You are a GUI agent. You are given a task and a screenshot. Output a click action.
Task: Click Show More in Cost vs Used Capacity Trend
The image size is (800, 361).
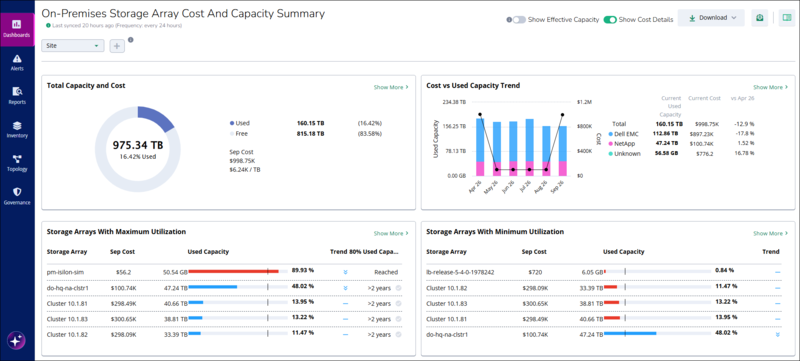770,87
